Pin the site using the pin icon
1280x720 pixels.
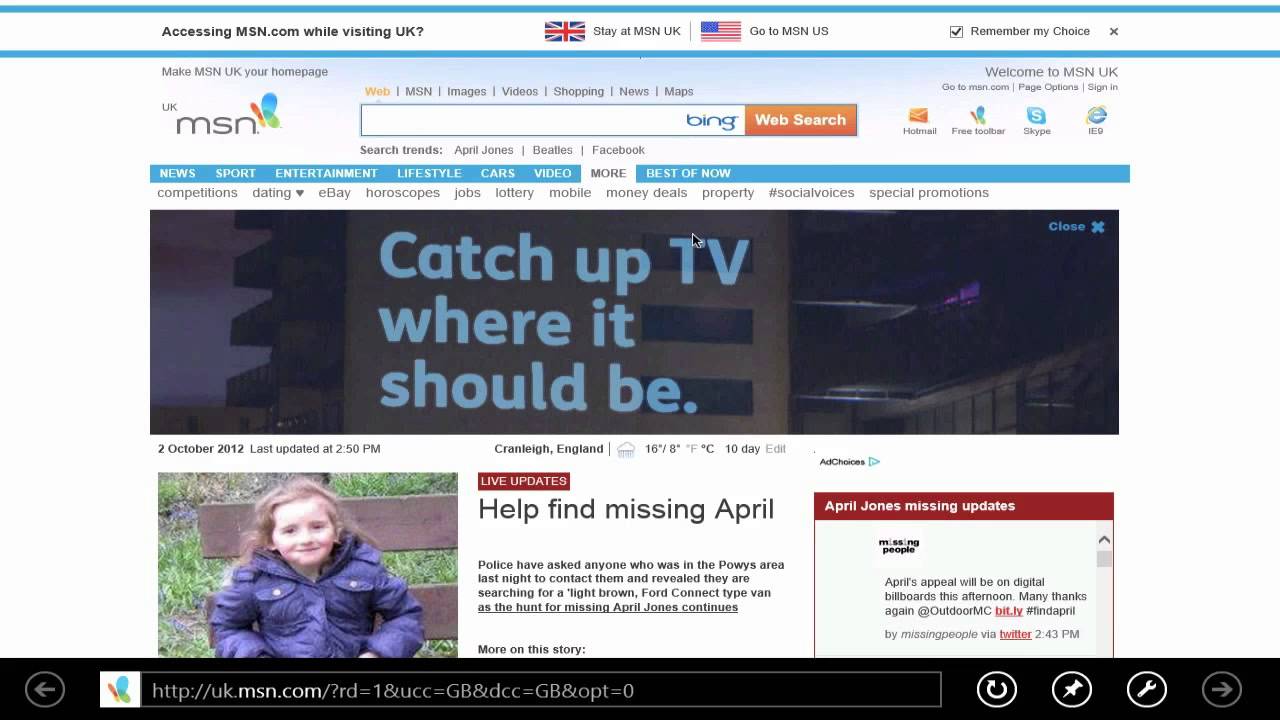(1072, 689)
